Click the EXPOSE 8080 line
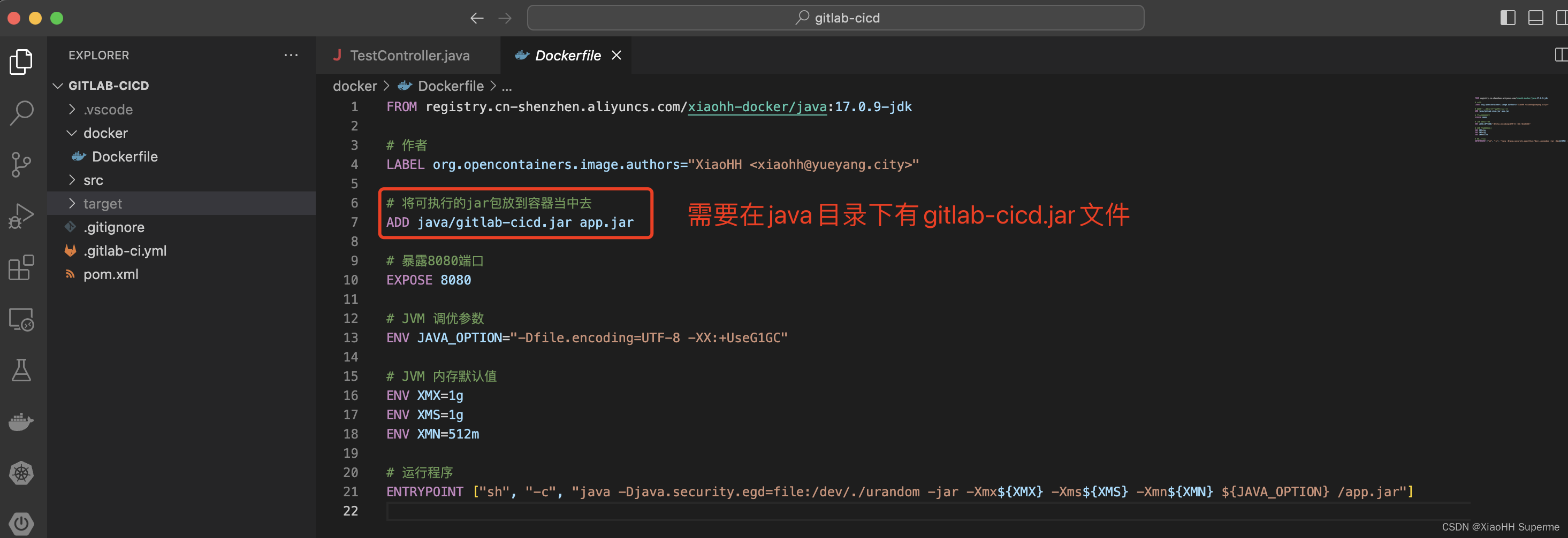 [429, 280]
